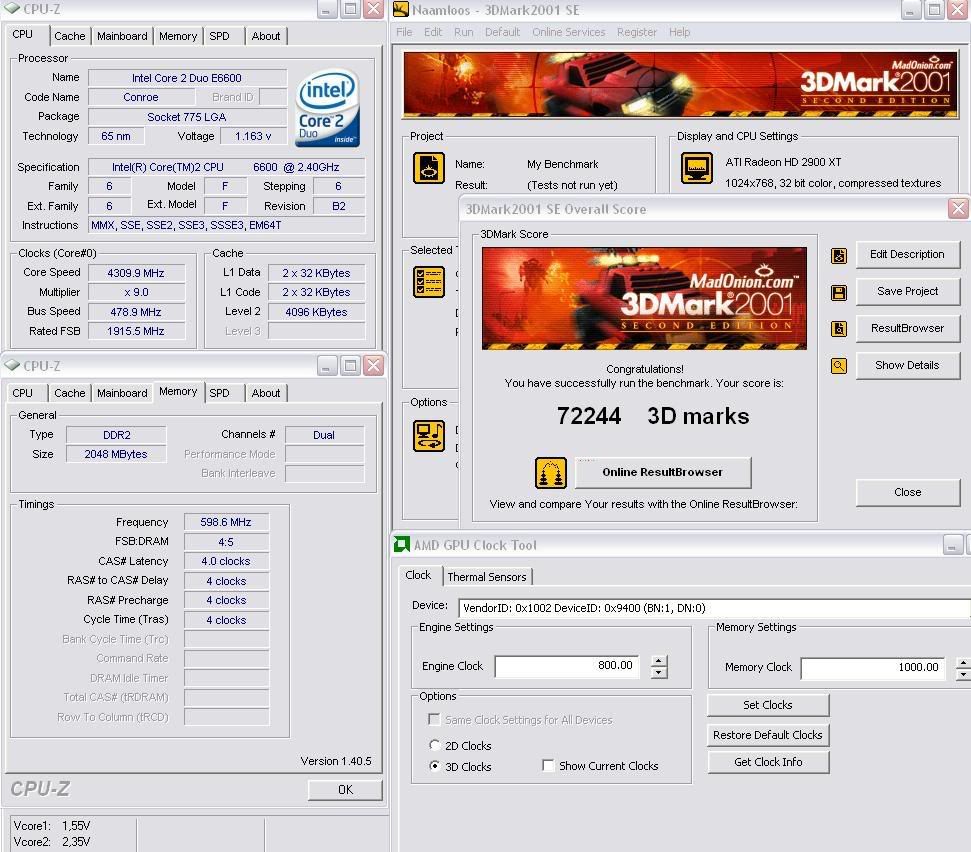Click 3DMark2001 SE window title icon
Screen dimensions: 971x852
[x=401, y=9]
